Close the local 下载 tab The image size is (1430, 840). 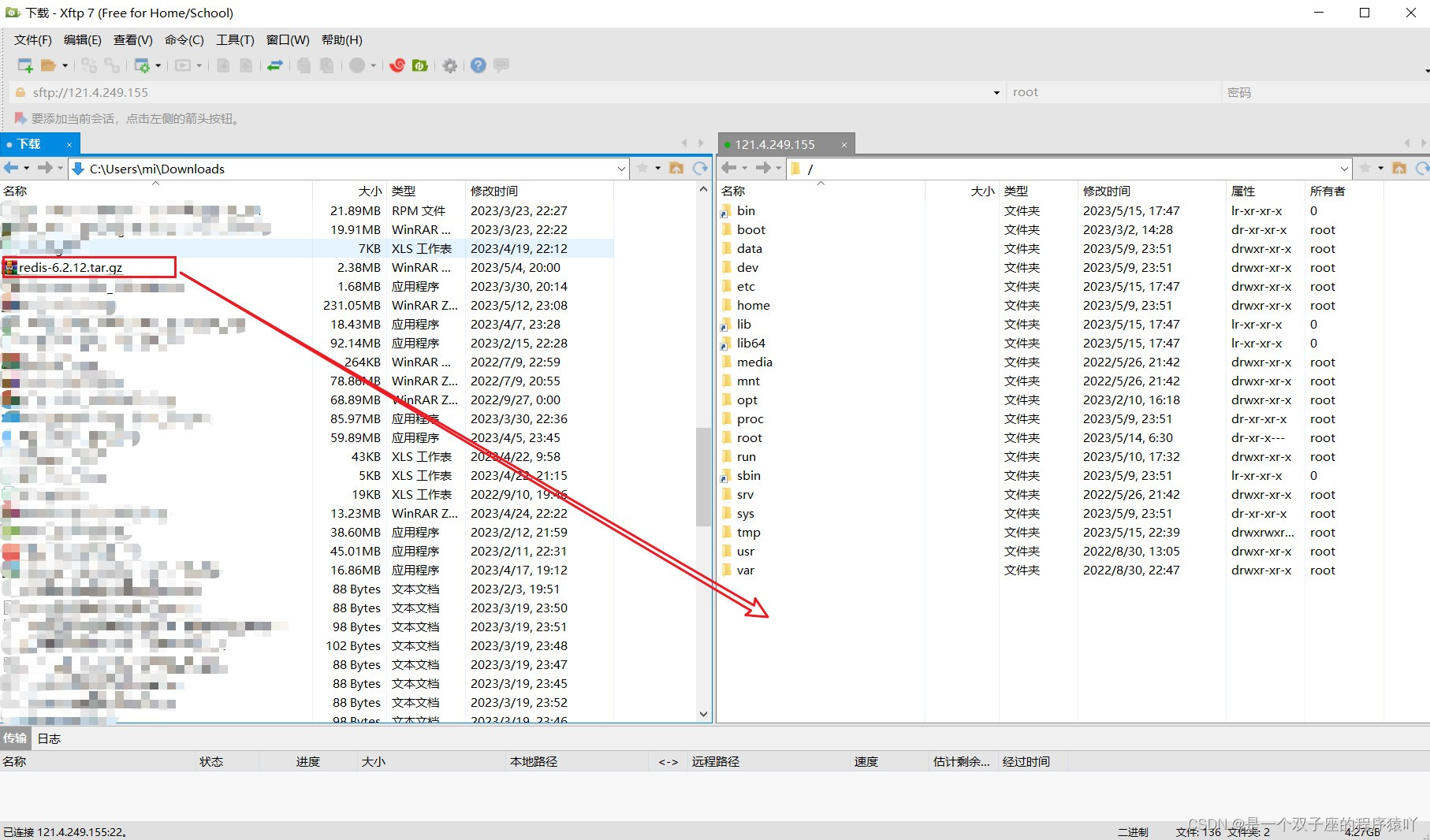pyautogui.click(x=69, y=144)
